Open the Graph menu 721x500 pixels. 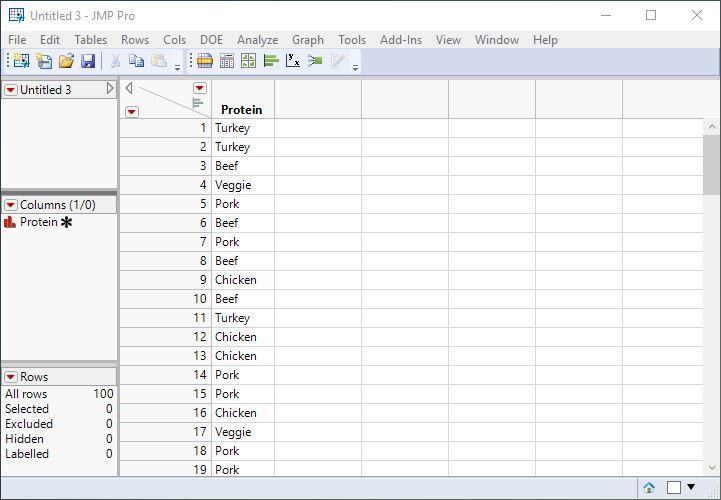[308, 40]
